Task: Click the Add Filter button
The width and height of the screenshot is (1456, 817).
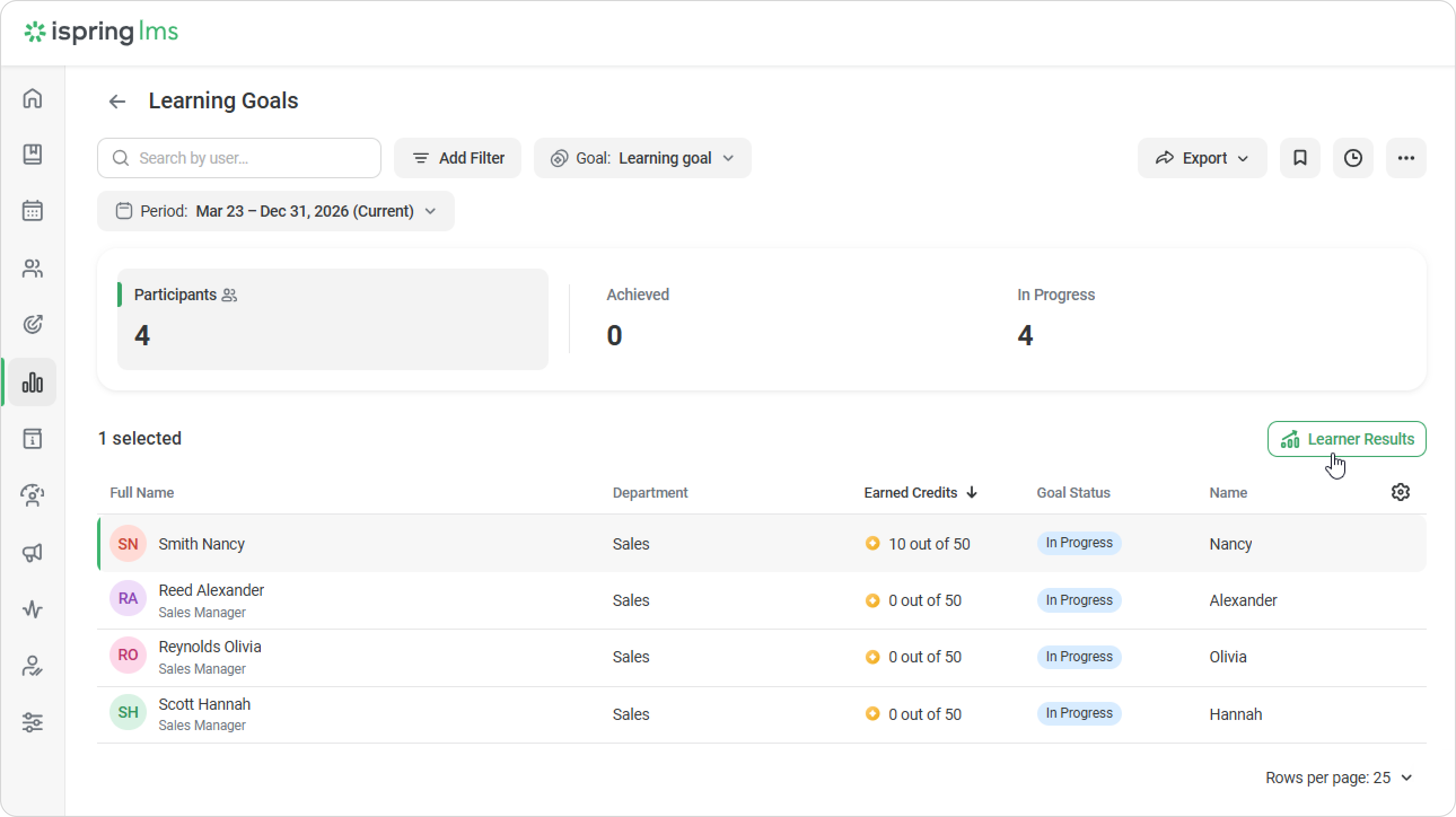Action: coord(458,158)
